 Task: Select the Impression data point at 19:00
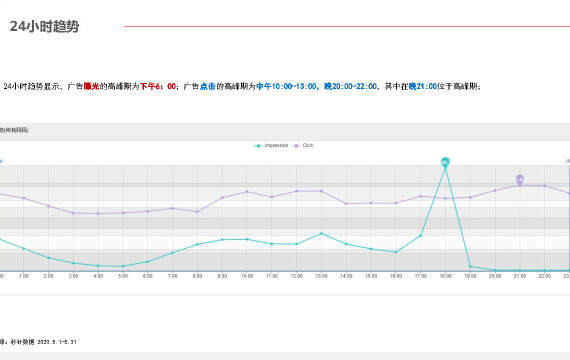pos(470,267)
